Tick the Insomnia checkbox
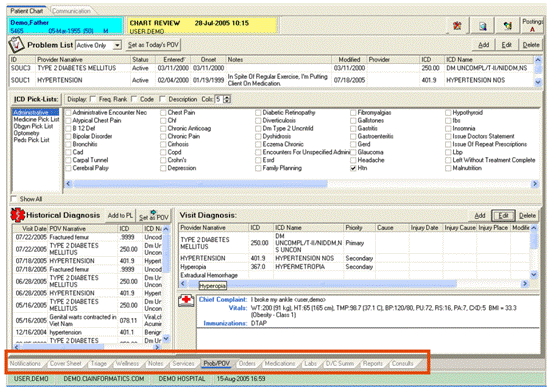This screenshot has height=389, width=552. click(448, 128)
